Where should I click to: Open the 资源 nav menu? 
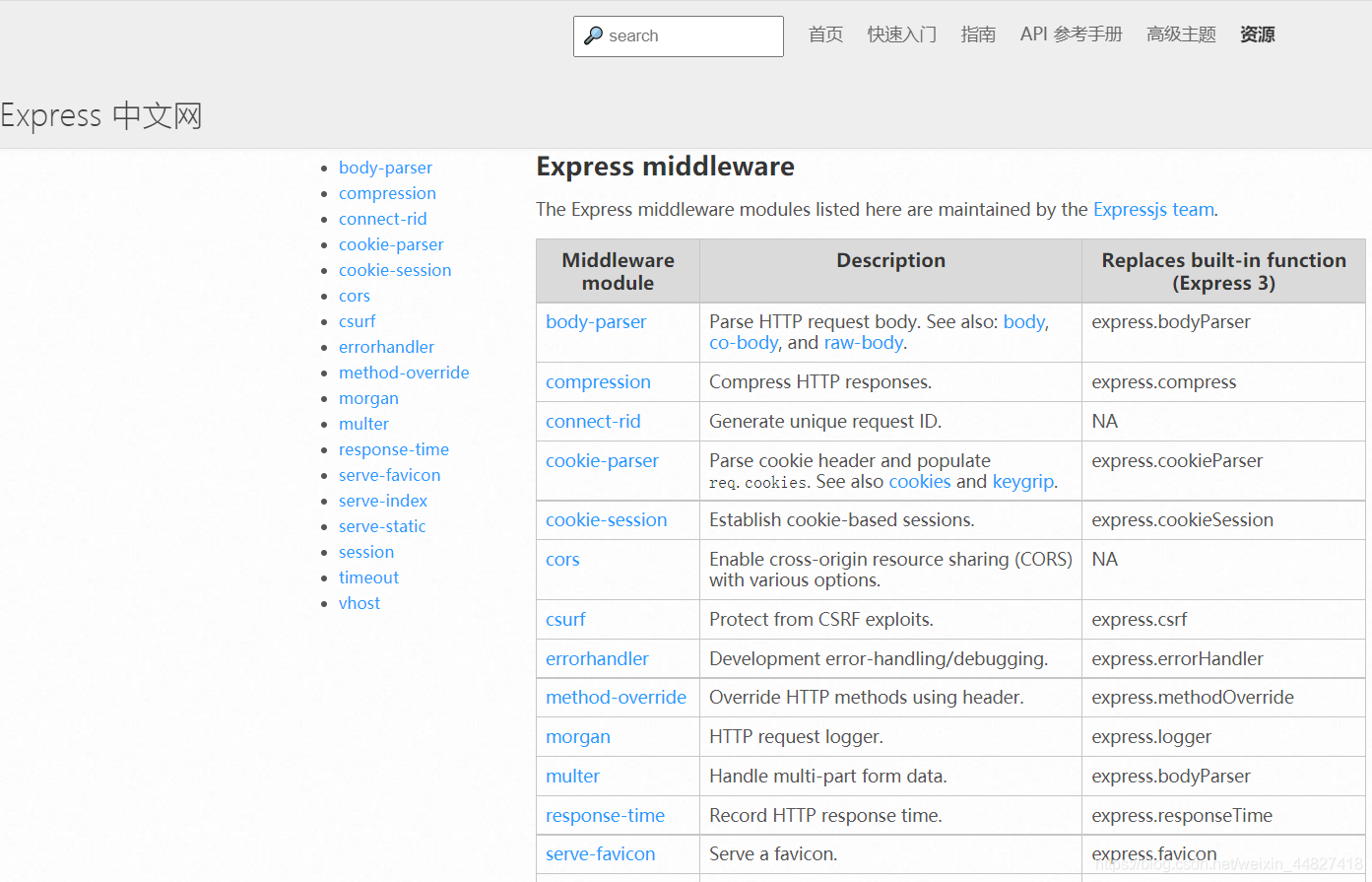[x=1258, y=34]
